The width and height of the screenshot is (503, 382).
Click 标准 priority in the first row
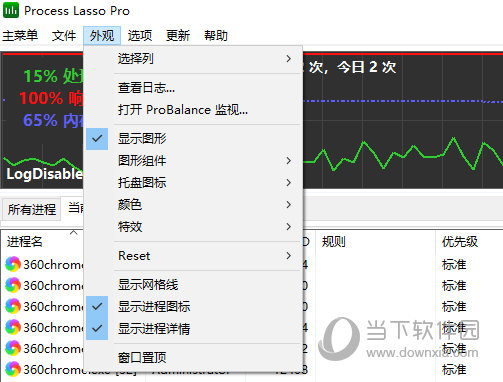point(454,265)
